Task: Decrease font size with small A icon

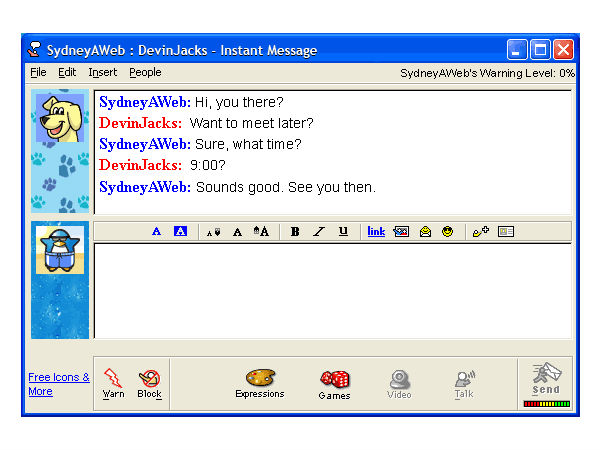Action: (213, 232)
